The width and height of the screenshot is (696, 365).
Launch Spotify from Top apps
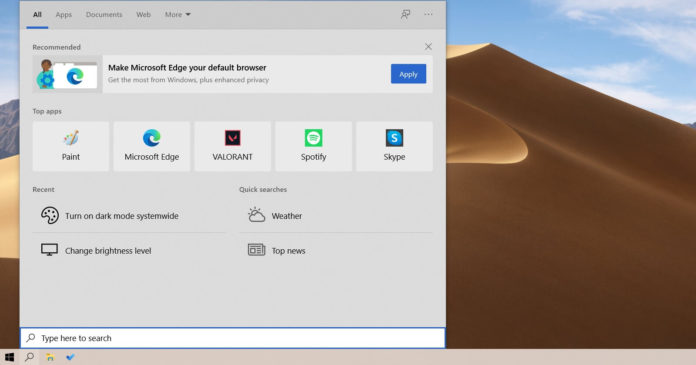tap(313, 146)
